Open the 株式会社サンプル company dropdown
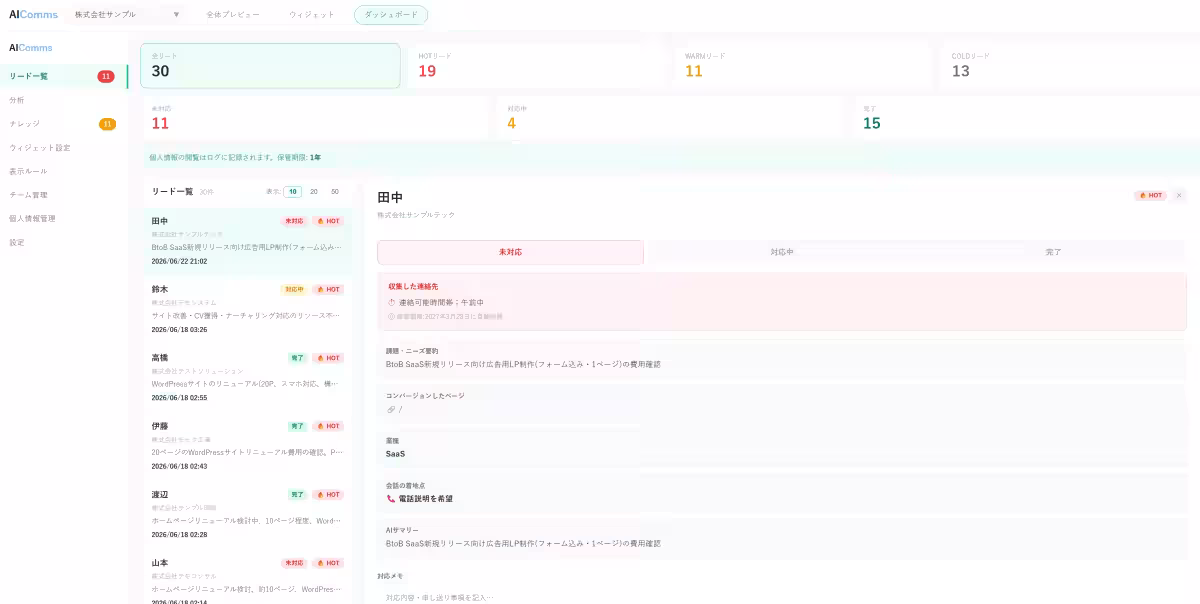This screenshot has height=604, width=1200. 127,15
